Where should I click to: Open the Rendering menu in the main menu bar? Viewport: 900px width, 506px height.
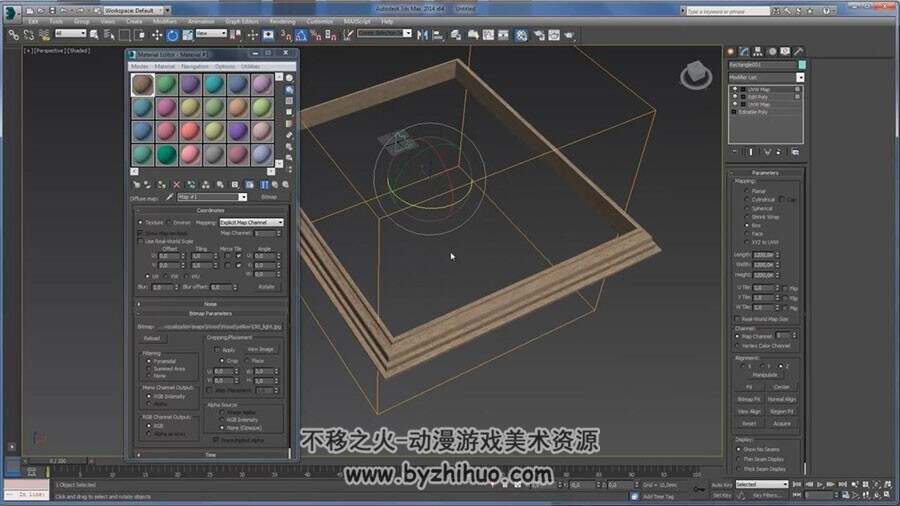282,21
